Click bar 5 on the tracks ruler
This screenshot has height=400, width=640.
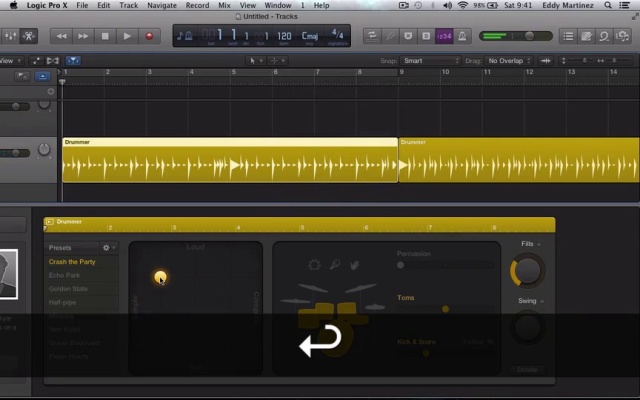pyautogui.click(x=233, y=72)
